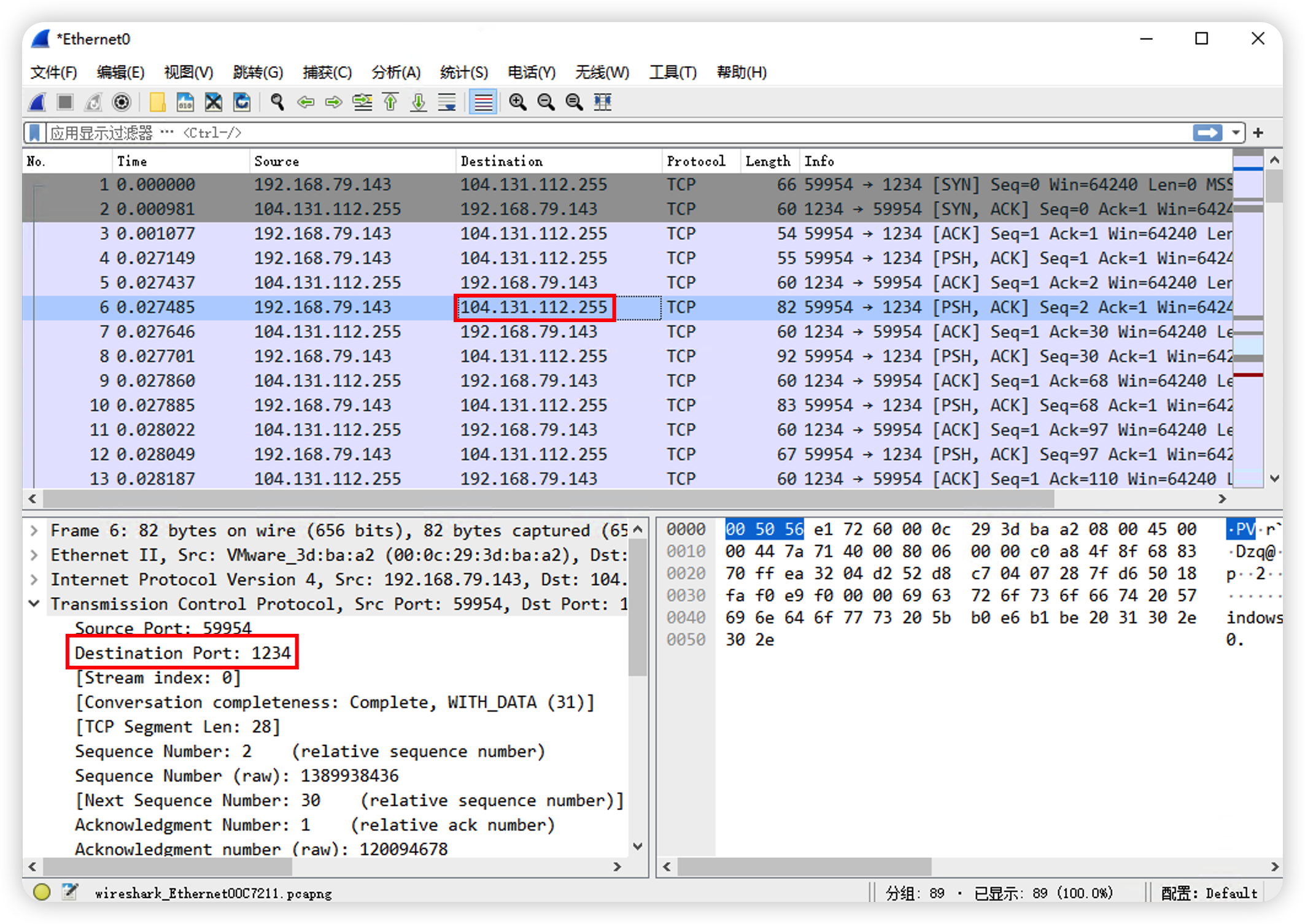The height and width of the screenshot is (924, 1305).
Task: Select packet 8 at time 0.027701
Action: tap(627, 356)
